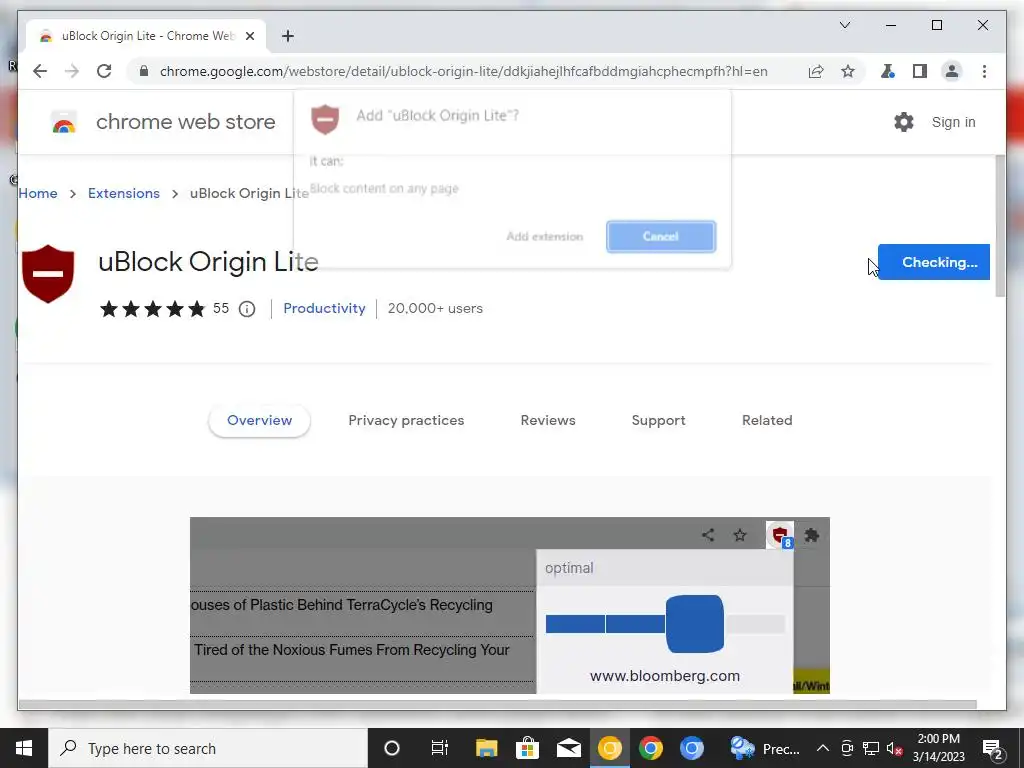Click the Chrome Web Store rainbow logo
This screenshot has height=768, width=1024.
[x=63, y=122]
